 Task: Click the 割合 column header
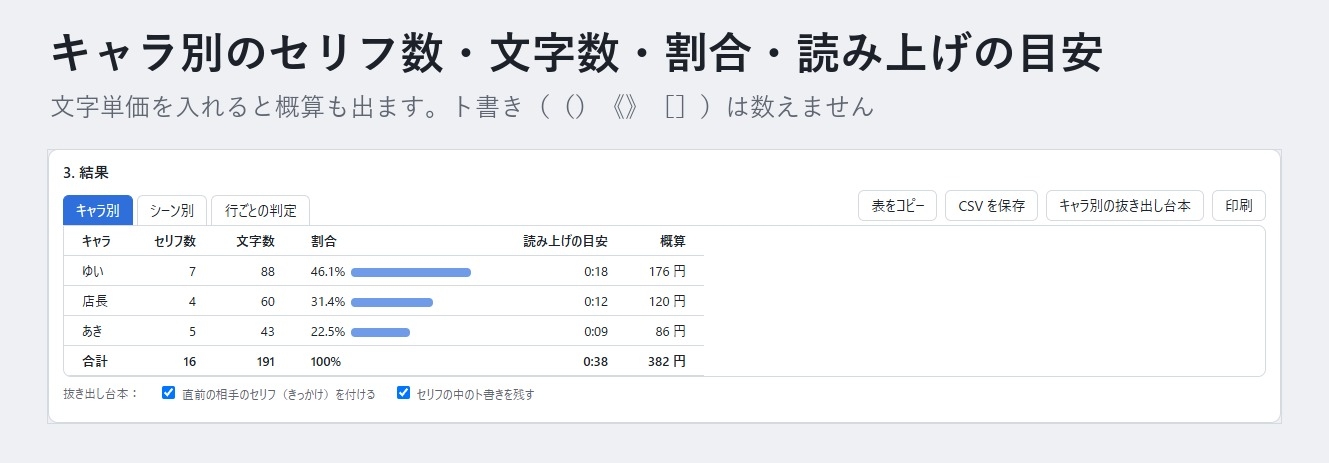[x=323, y=241]
